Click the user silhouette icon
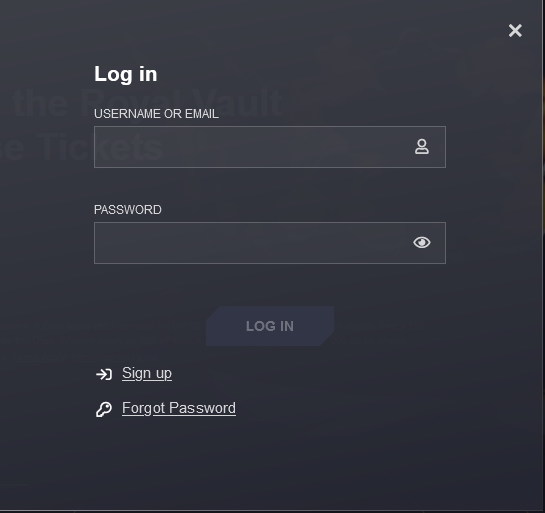 click(x=422, y=147)
